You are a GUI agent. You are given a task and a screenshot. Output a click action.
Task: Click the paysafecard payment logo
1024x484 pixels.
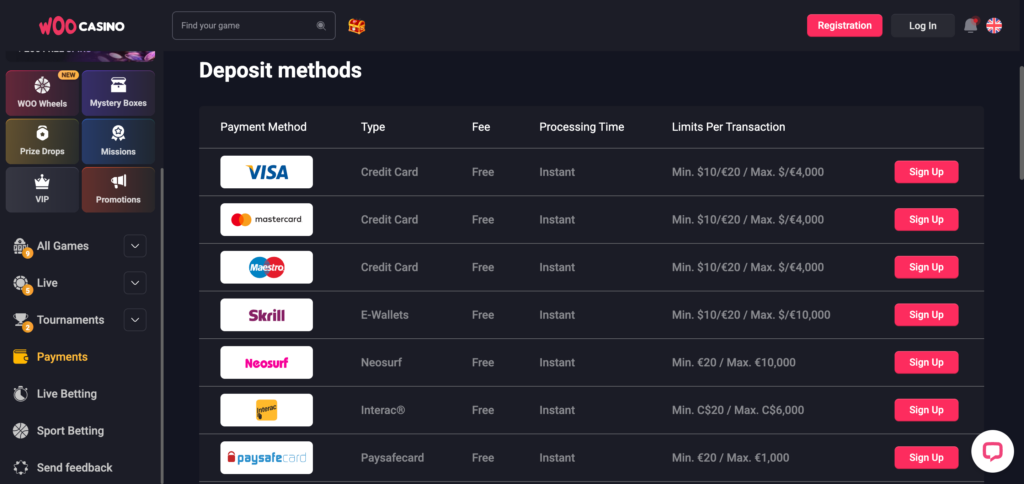266,457
